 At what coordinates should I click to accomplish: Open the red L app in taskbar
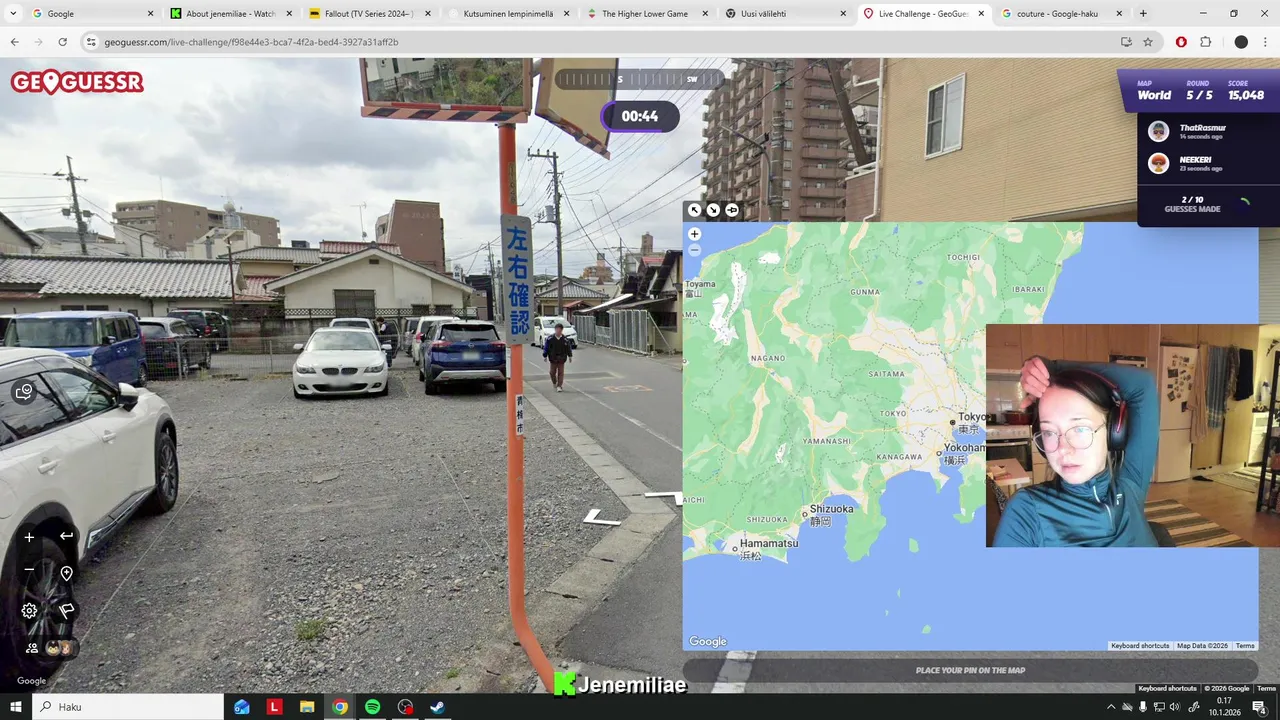274,707
